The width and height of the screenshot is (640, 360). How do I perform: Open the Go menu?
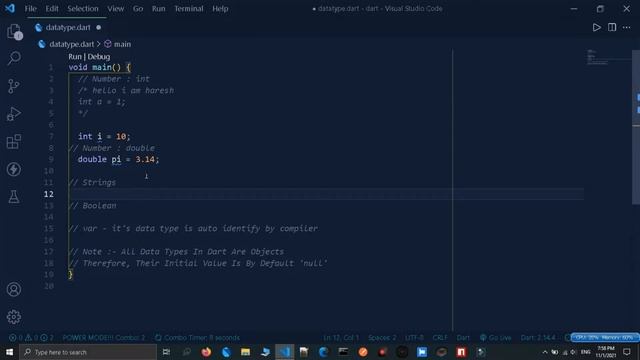[x=138, y=9]
